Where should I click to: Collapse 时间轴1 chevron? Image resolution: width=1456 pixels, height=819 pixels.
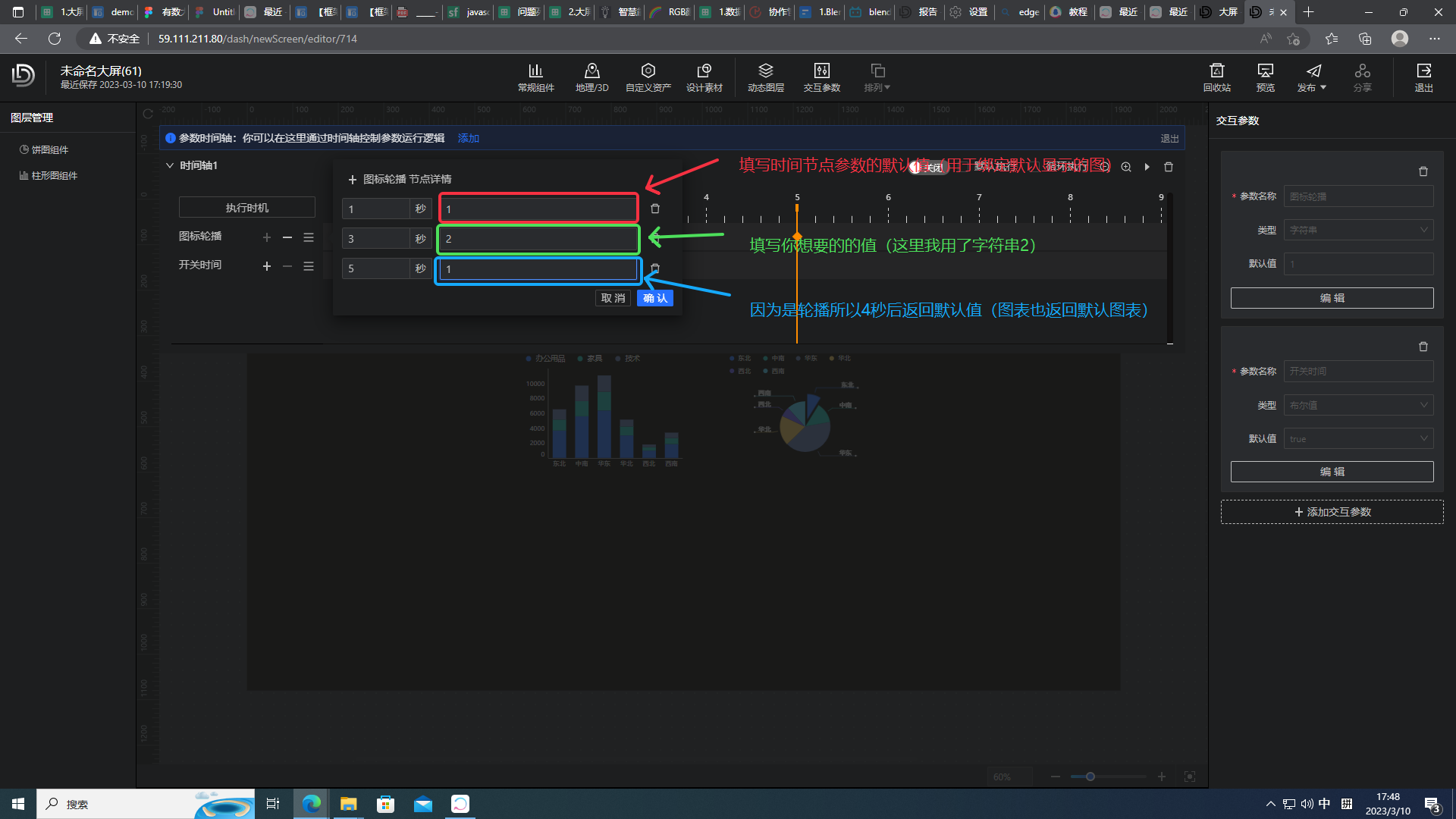click(169, 165)
